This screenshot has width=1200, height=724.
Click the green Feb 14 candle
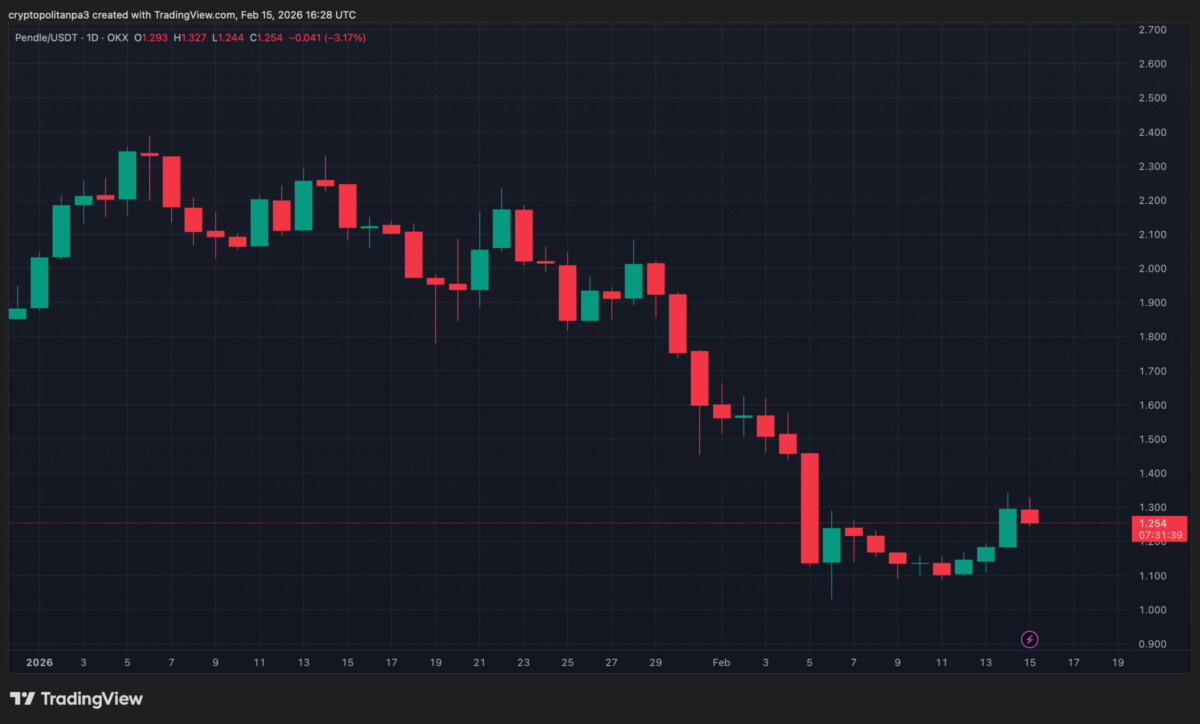(x=1007, y=528)
